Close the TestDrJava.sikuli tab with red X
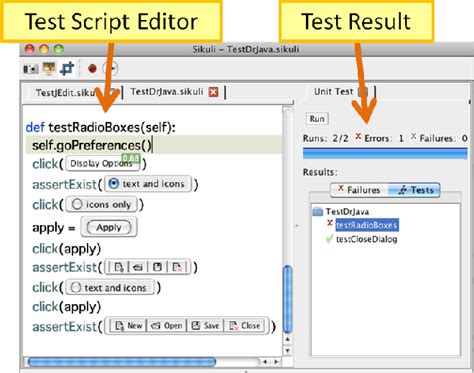Screen dimensions: 474x373 tap(214, 92)
